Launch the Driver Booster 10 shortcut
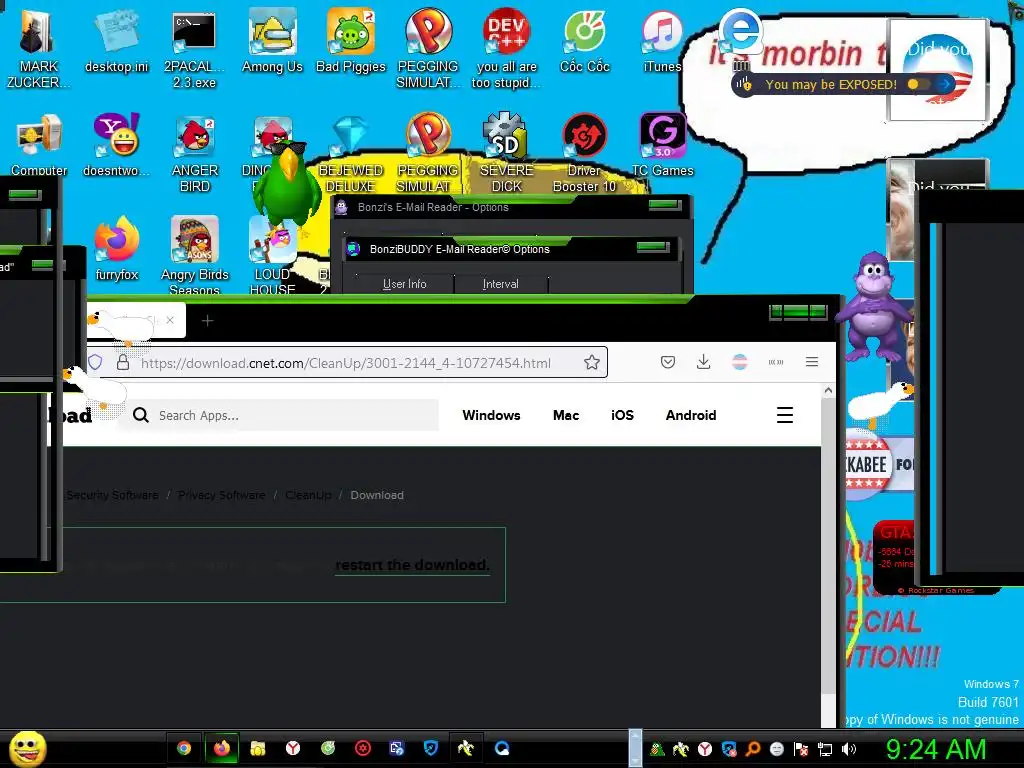This screenshot has height=768, width=1024. coord(584,153)
